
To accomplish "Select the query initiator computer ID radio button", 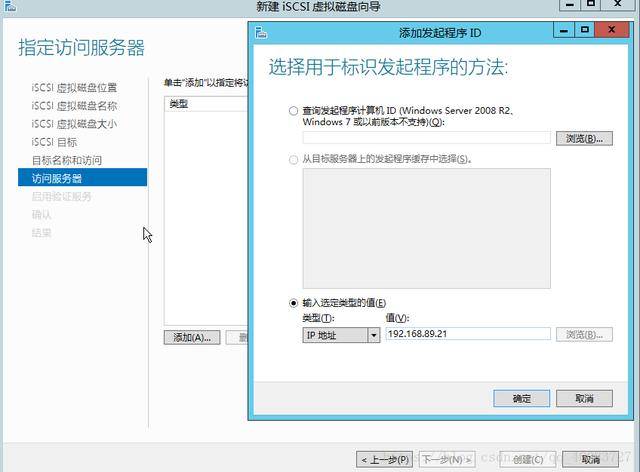I will point(293,111).
